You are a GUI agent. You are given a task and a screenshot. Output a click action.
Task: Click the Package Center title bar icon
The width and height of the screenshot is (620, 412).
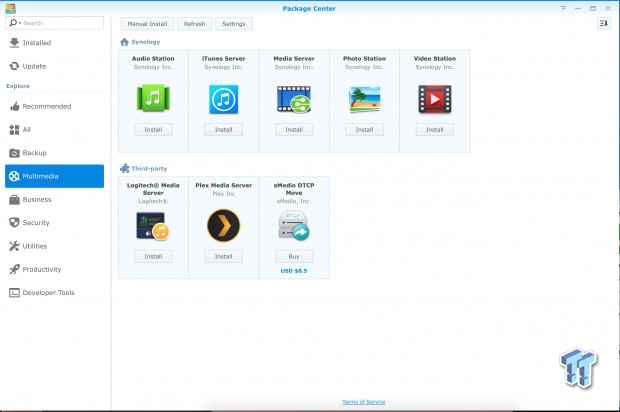pos(11,8)
